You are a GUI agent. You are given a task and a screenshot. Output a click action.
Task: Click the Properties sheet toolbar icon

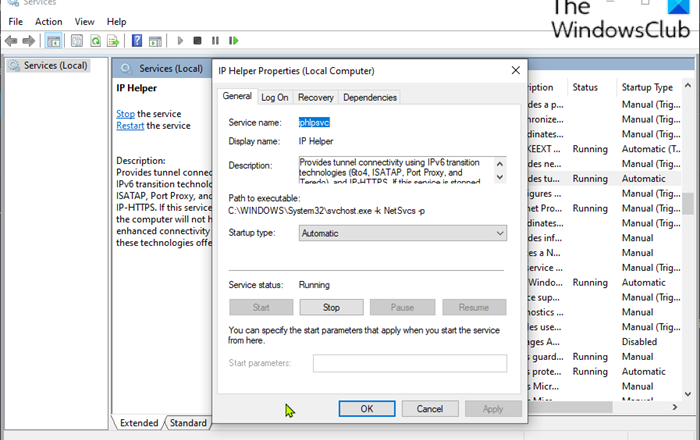tap(77, 41)
